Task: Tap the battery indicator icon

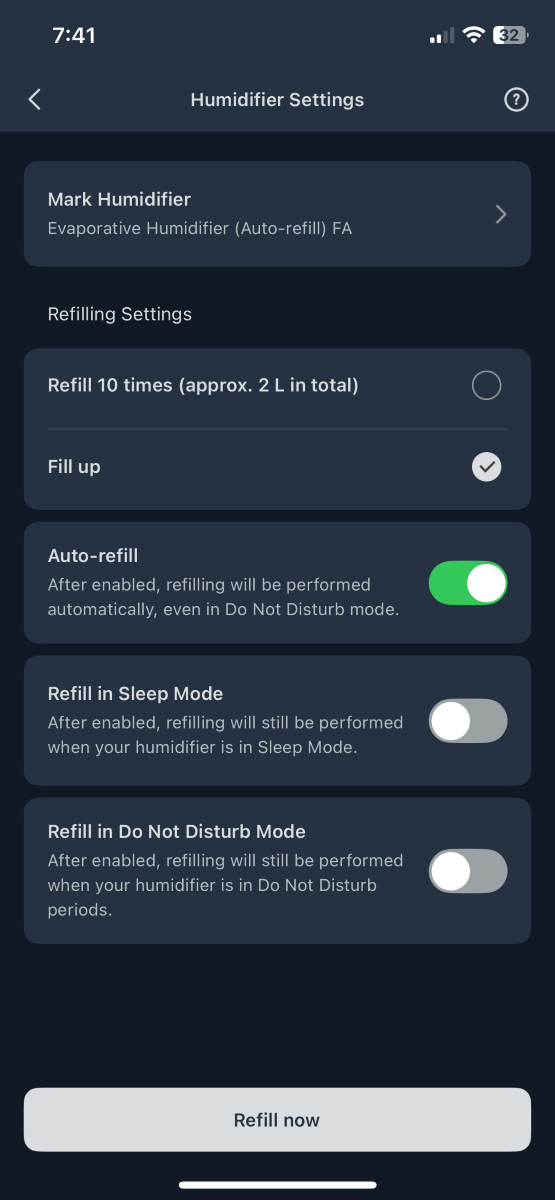Action: 510,35
